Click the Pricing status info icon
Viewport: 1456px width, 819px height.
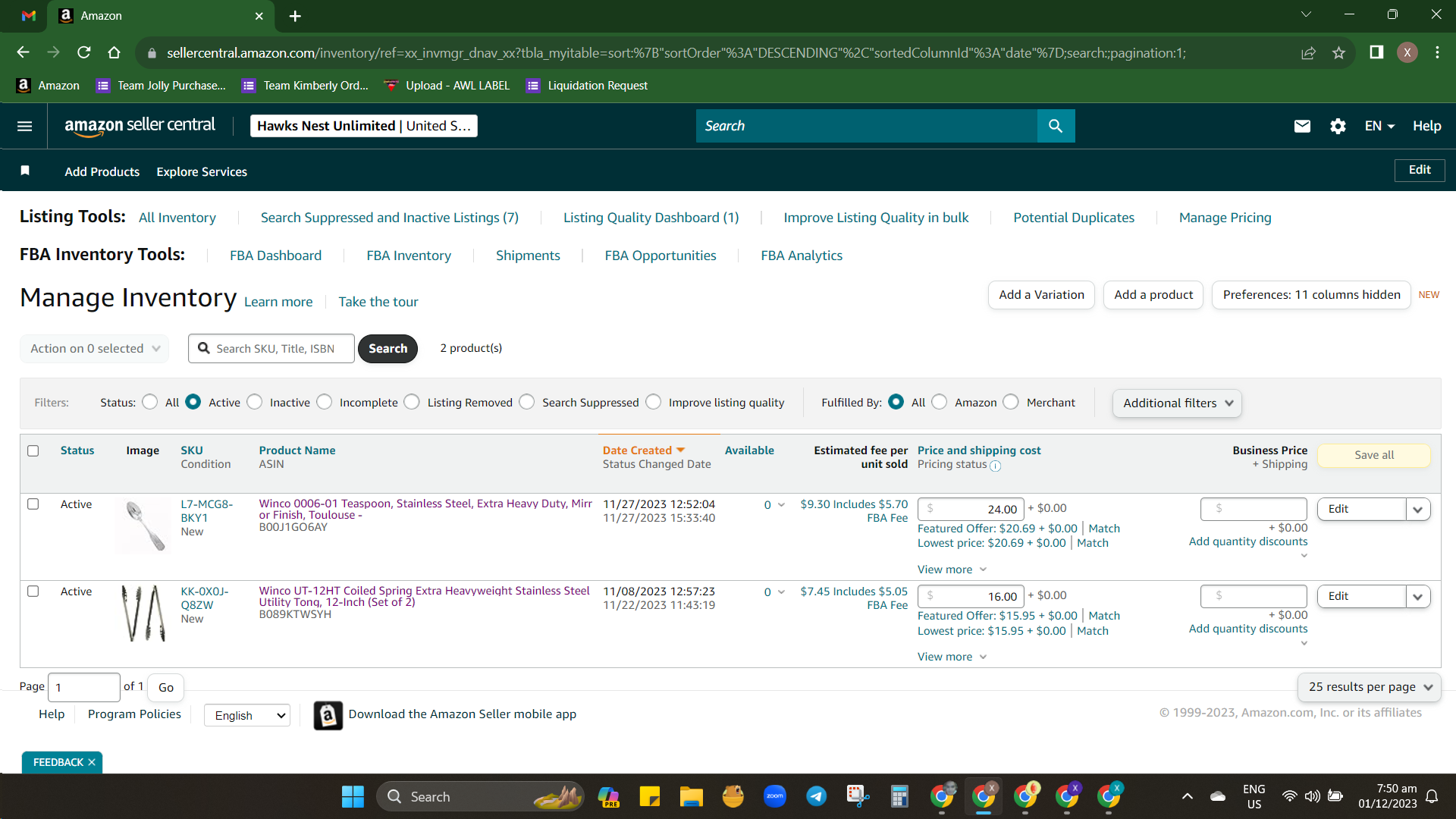pyautogui.click(x=996, y=466)
